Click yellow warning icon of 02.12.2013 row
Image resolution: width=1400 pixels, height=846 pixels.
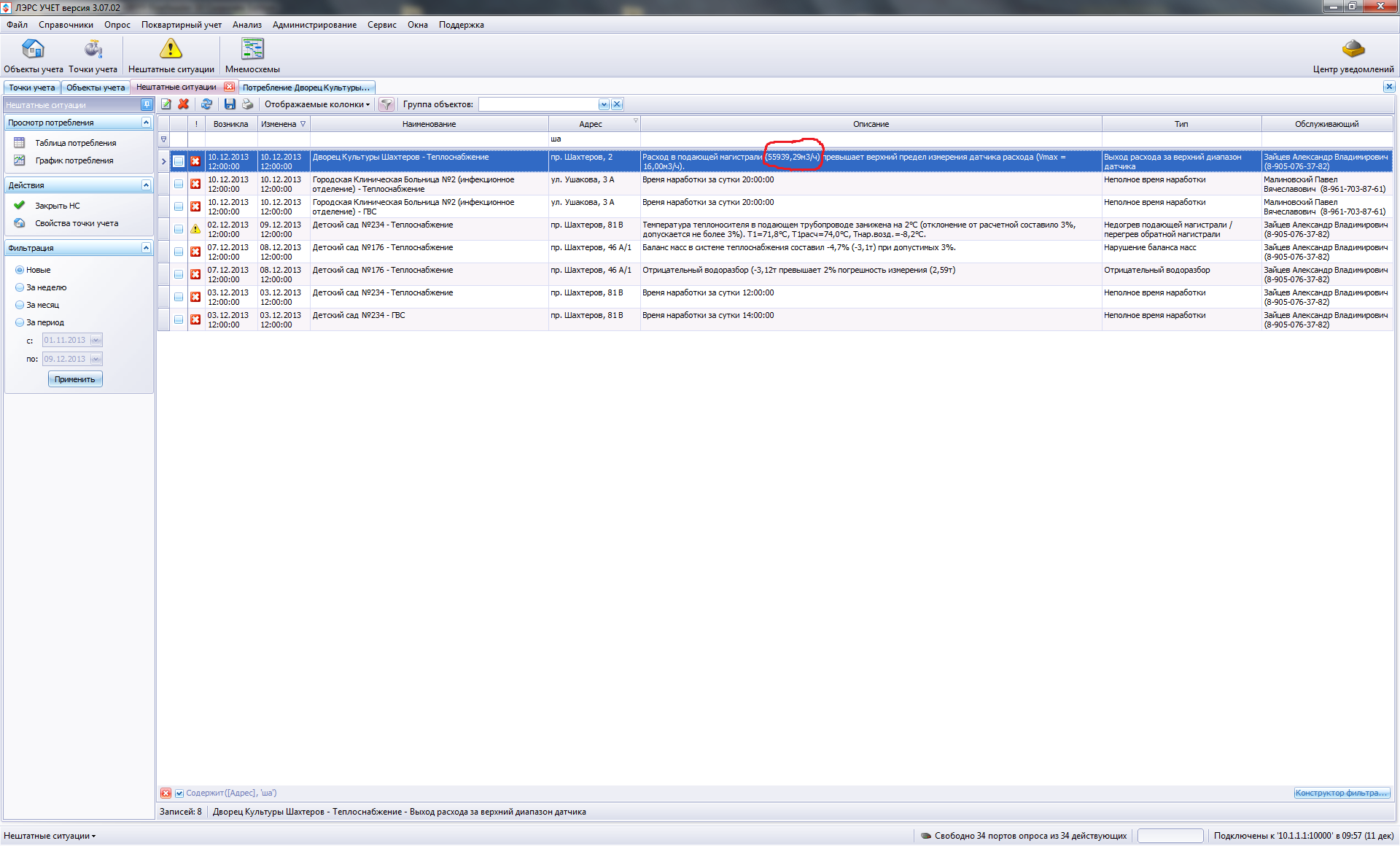[195, 229]
